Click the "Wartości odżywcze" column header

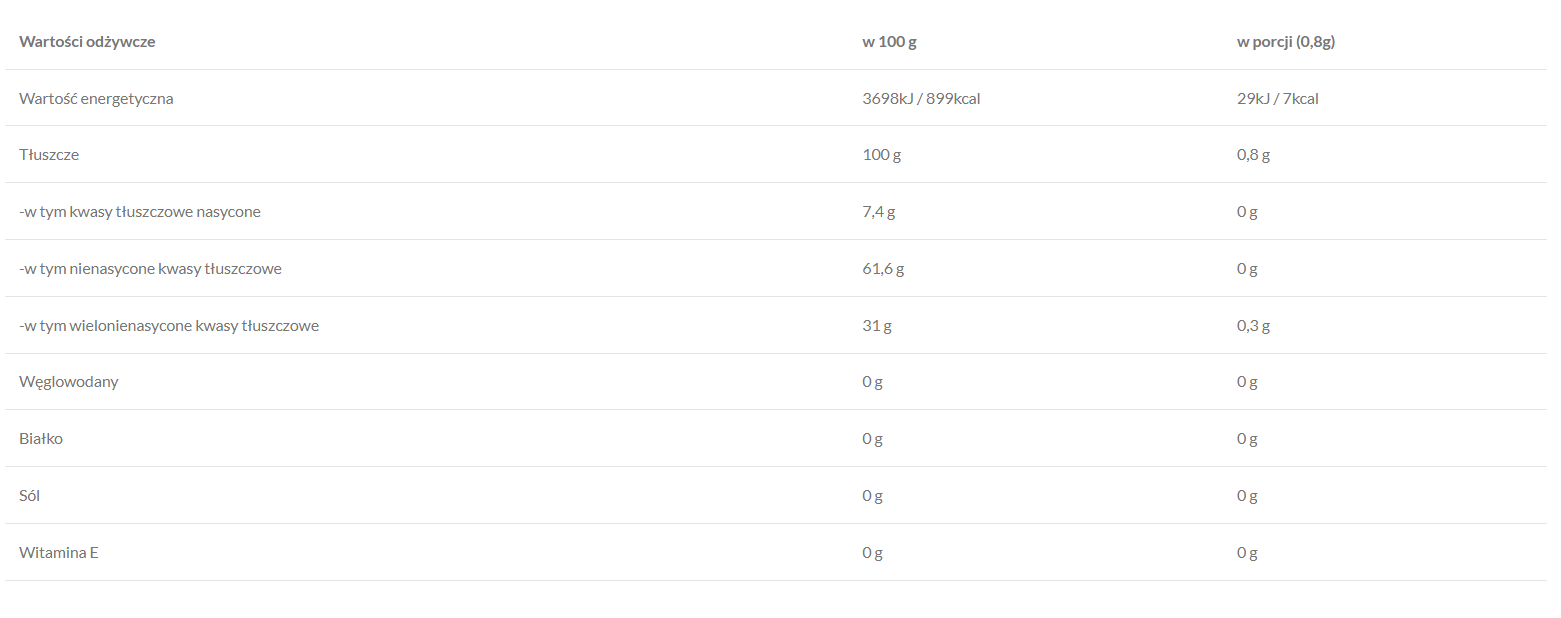point(87,42)
